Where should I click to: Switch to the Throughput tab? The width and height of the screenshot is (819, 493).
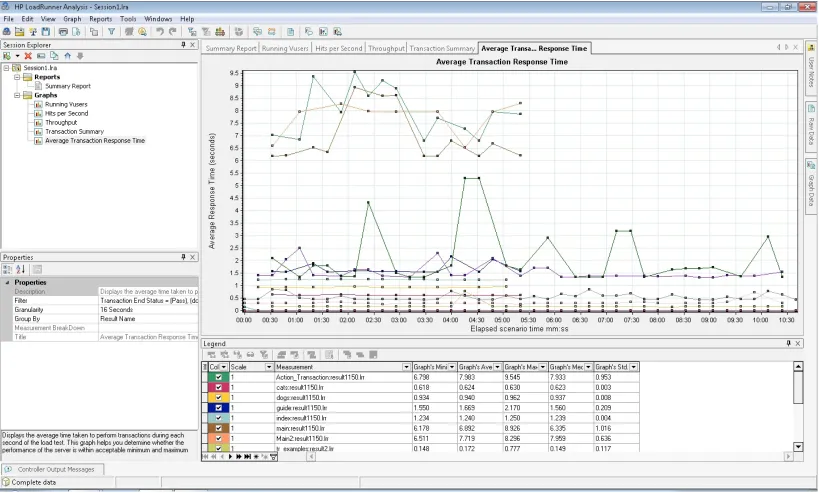(386, 48)
